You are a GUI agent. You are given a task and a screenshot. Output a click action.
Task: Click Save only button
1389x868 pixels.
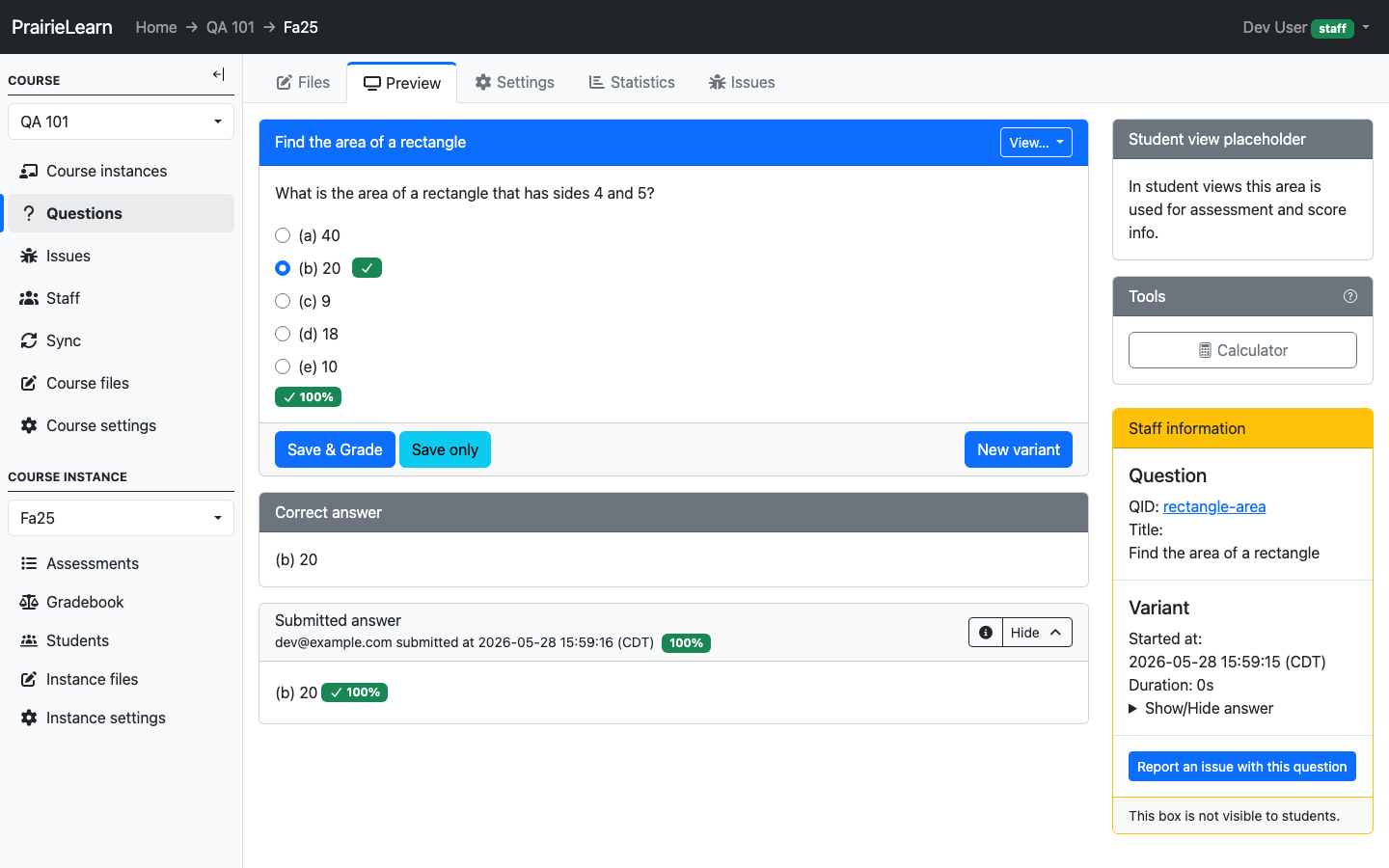tap(445, 449)
